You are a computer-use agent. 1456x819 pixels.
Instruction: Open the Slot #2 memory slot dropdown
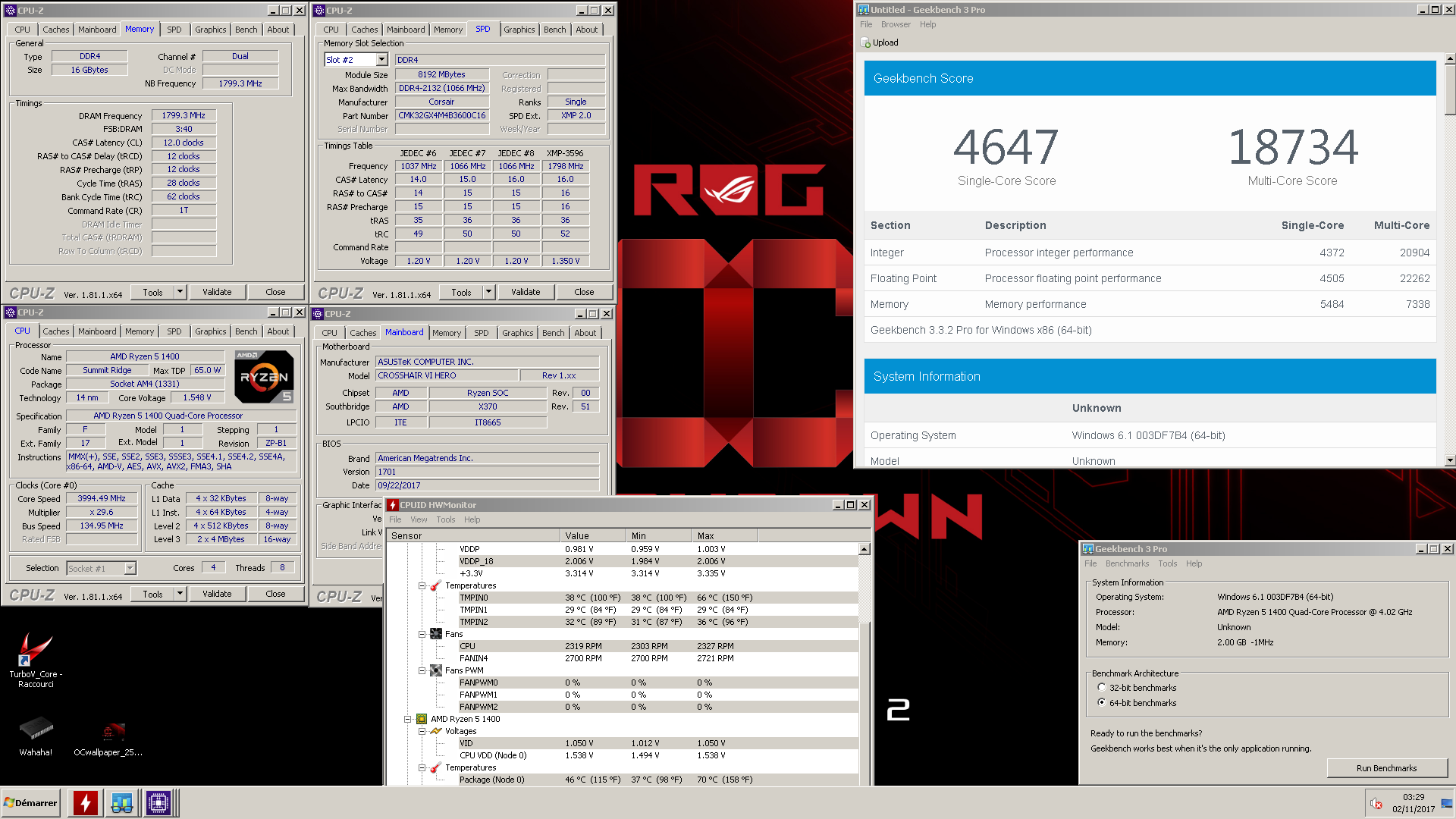pos(381,60)
